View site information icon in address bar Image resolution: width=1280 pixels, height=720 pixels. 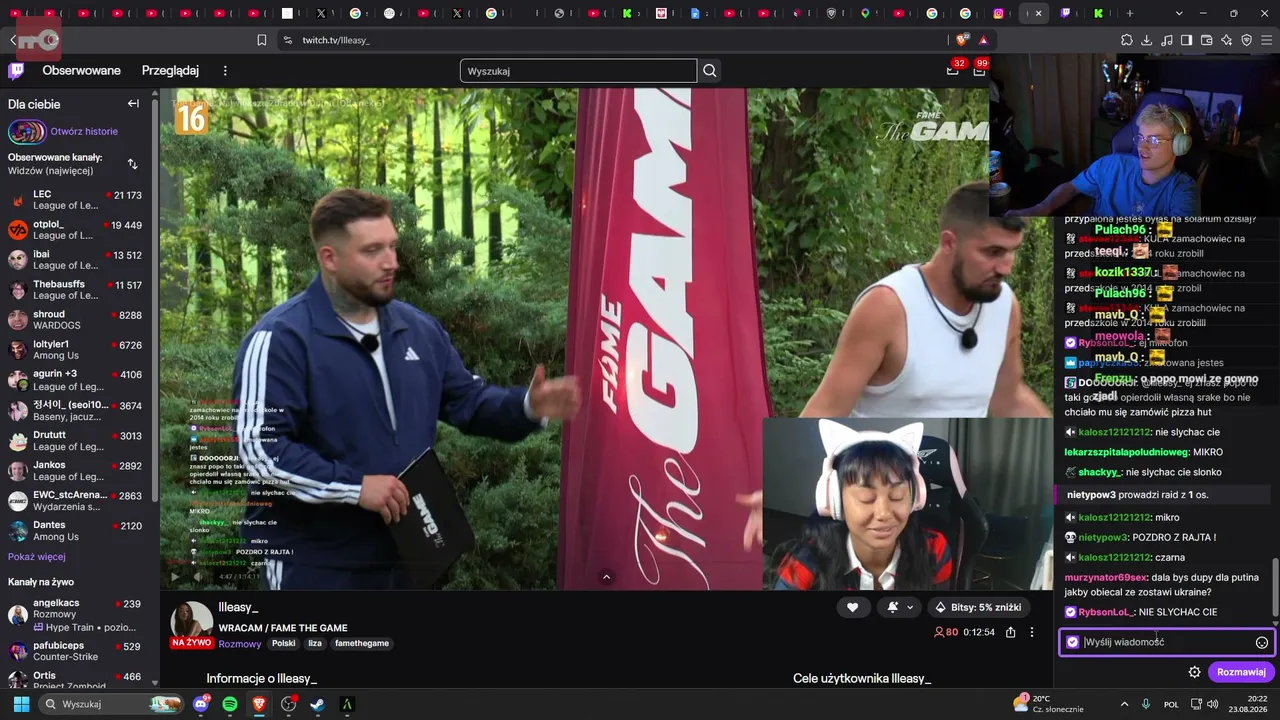[x=288, y=40]
